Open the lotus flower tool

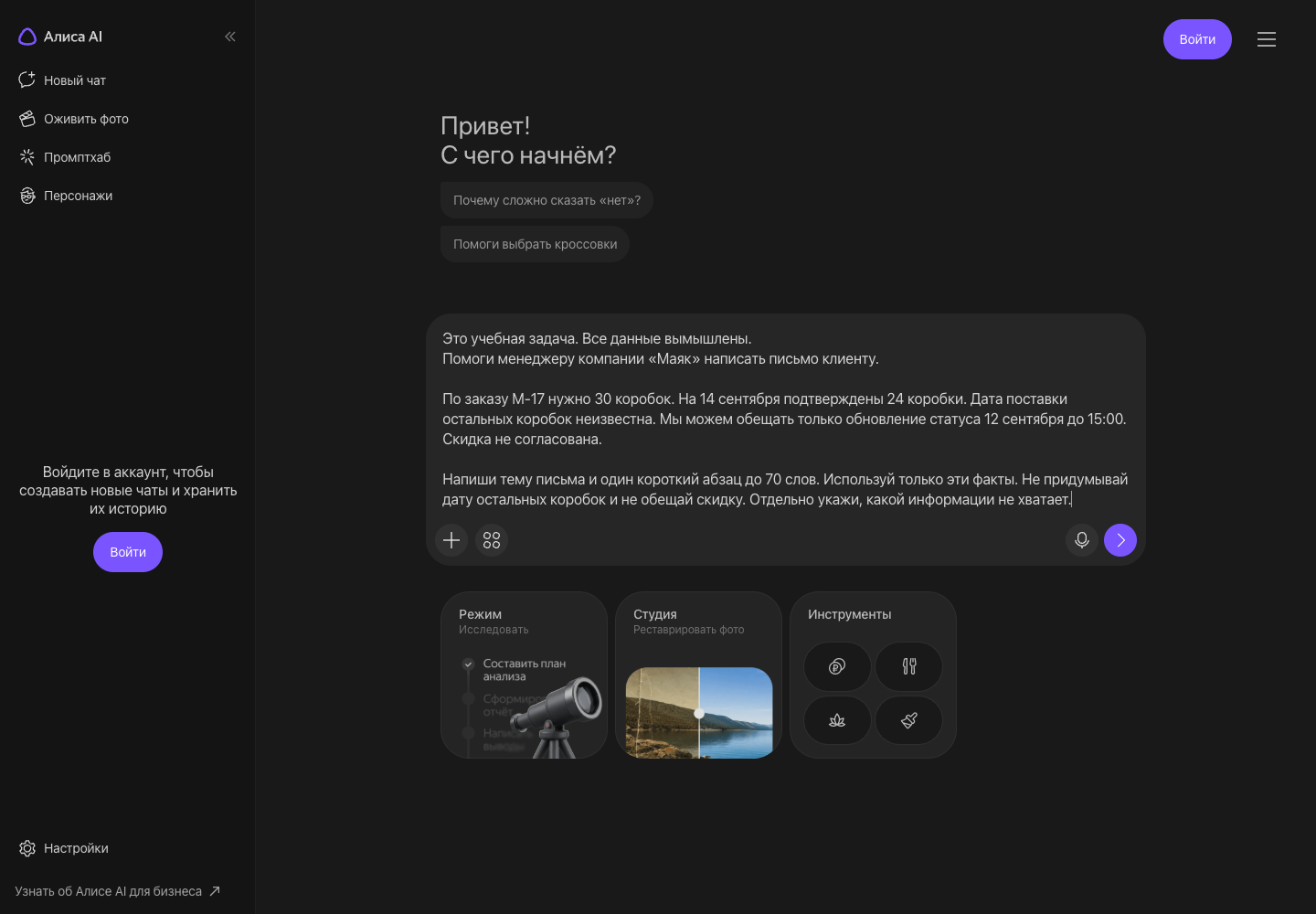point(837,720)
